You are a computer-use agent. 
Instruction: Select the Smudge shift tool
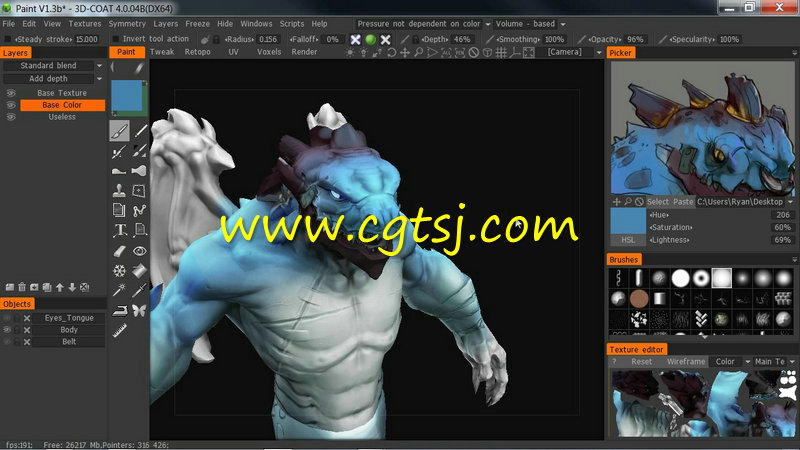coord(119,171)
